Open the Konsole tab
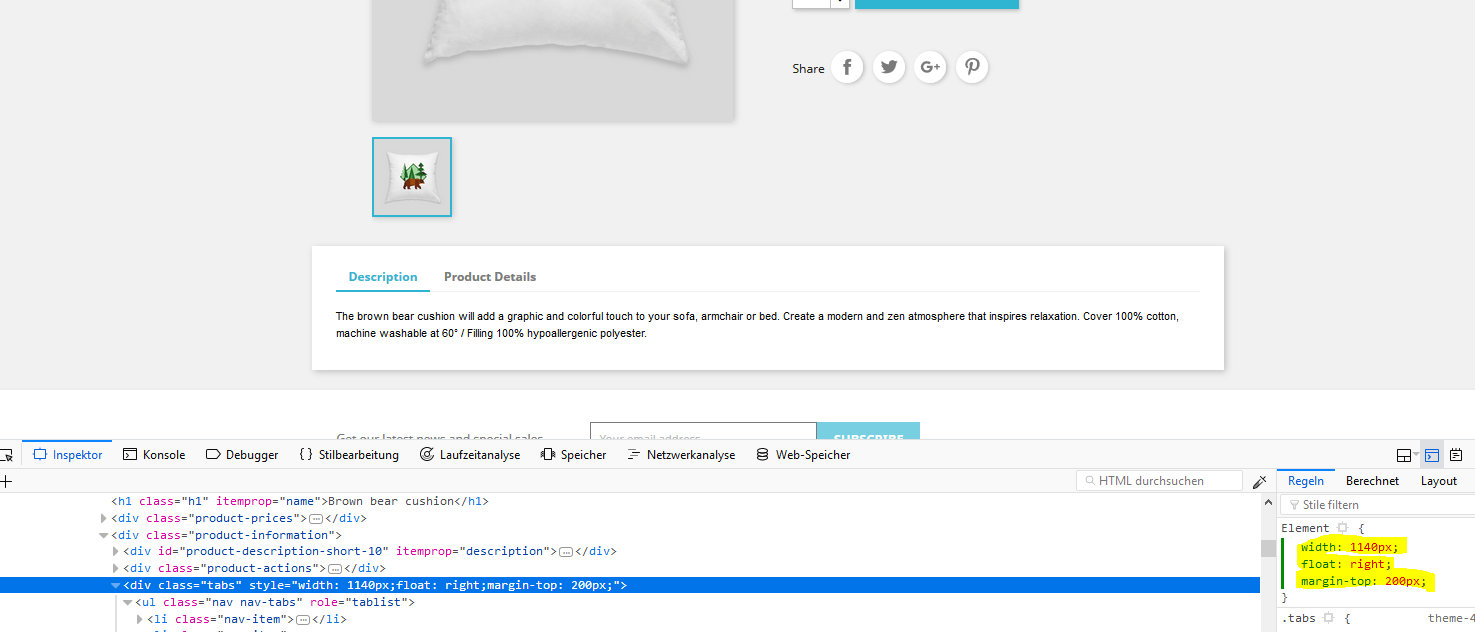 (154, 454)
